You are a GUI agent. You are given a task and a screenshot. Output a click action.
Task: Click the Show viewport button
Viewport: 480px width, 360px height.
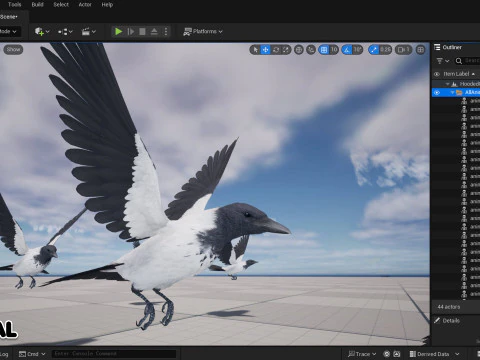coord(13,49)
